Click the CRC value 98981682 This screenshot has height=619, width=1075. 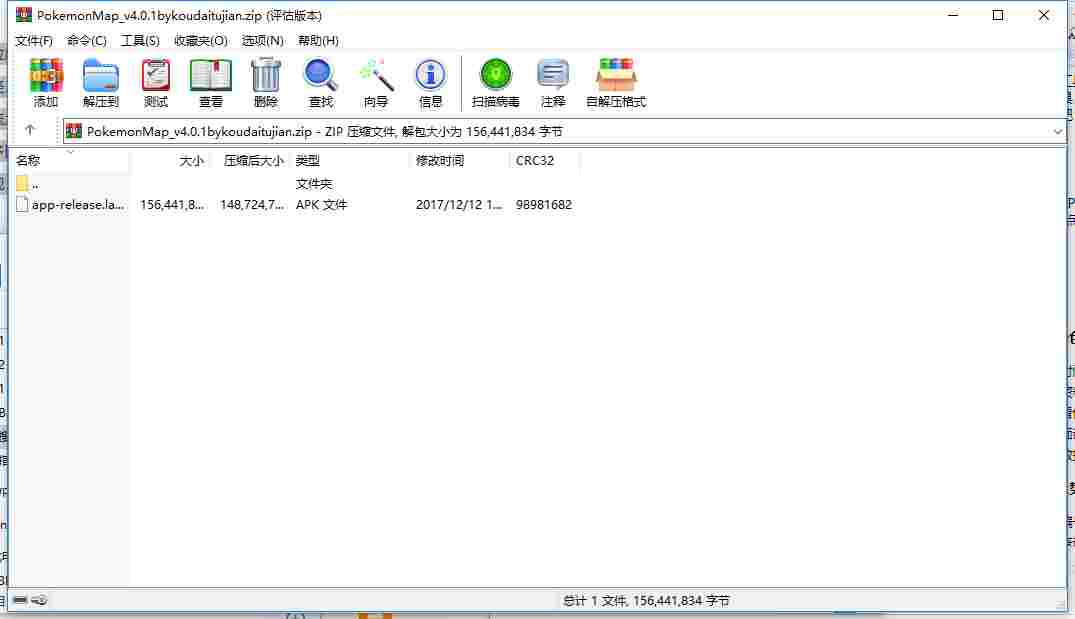coord(544,204)
